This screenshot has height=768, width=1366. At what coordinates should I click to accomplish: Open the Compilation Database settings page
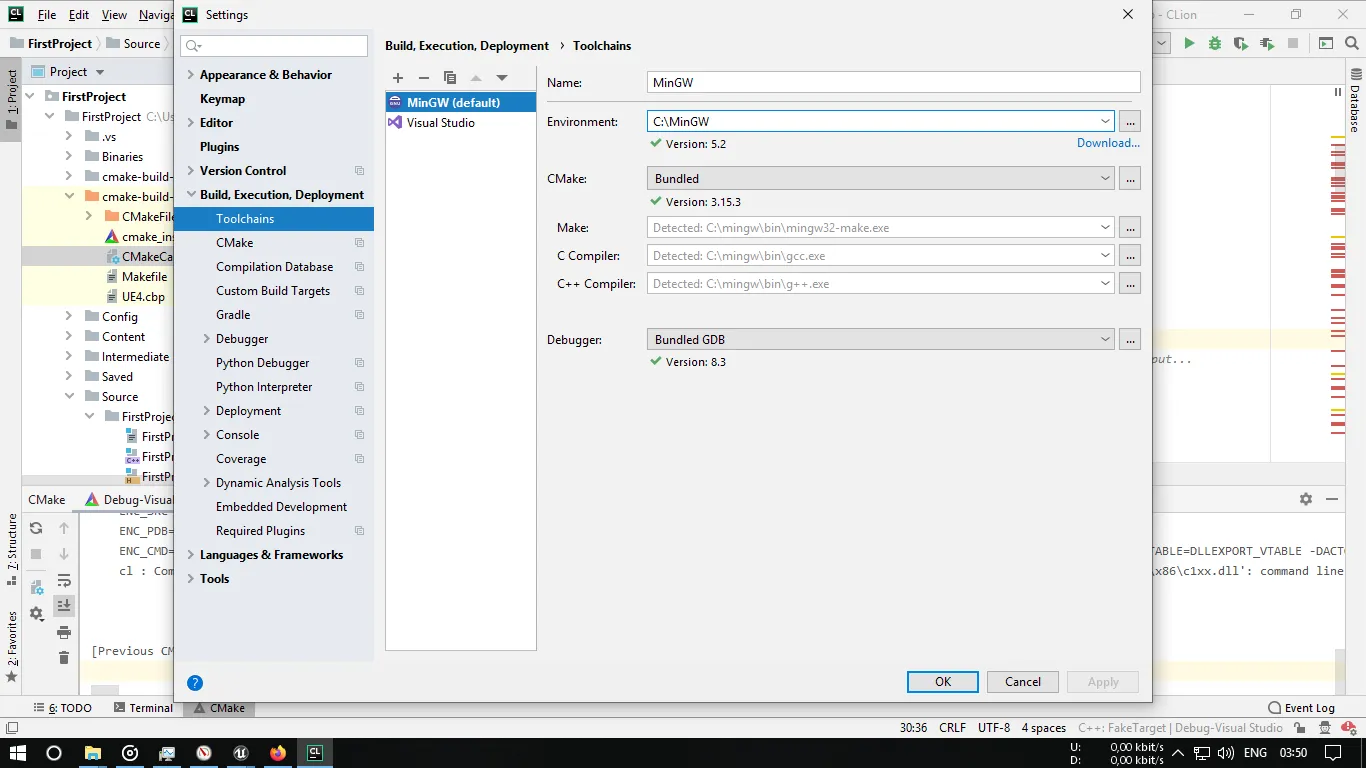point(274,267)
